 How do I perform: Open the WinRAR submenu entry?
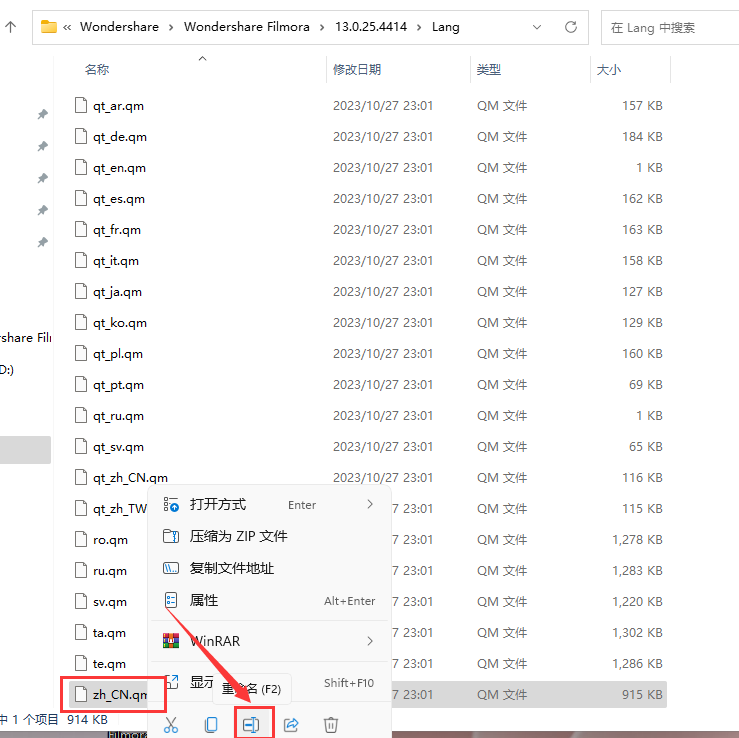pos(269,641)
